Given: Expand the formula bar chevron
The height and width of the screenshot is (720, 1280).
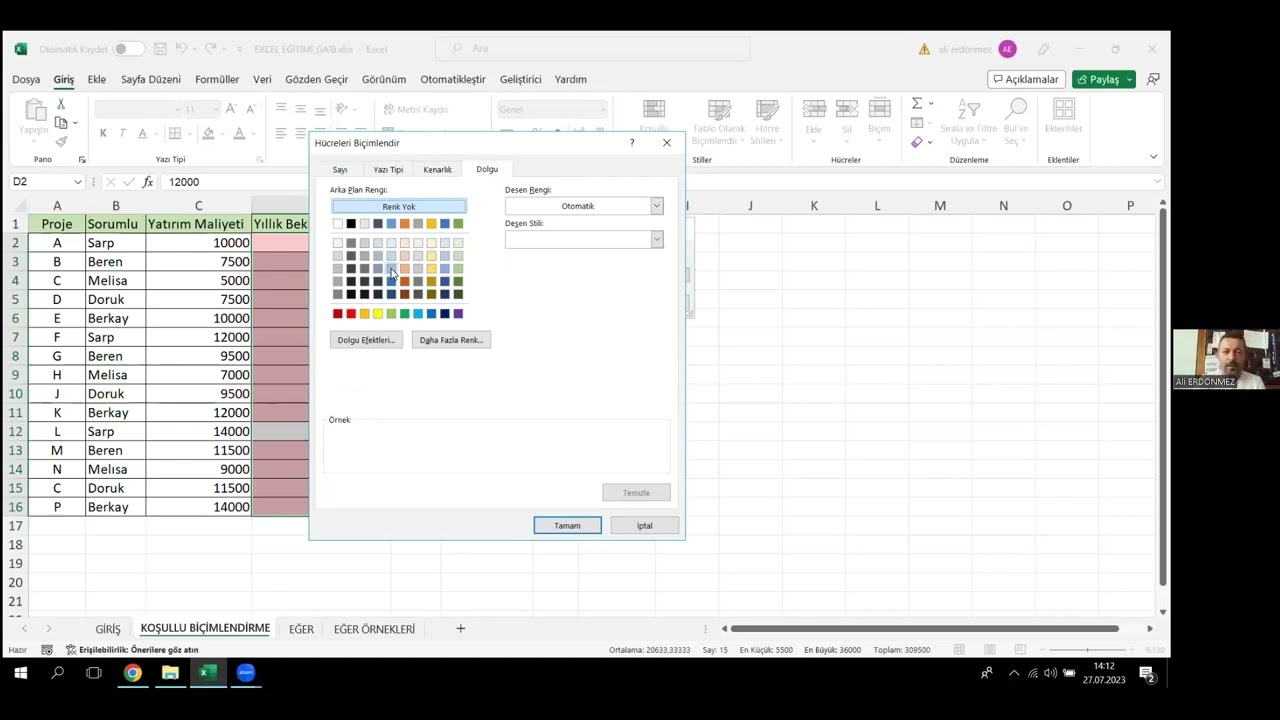Looking at the screenshot, I should [x=1157, y=182].
